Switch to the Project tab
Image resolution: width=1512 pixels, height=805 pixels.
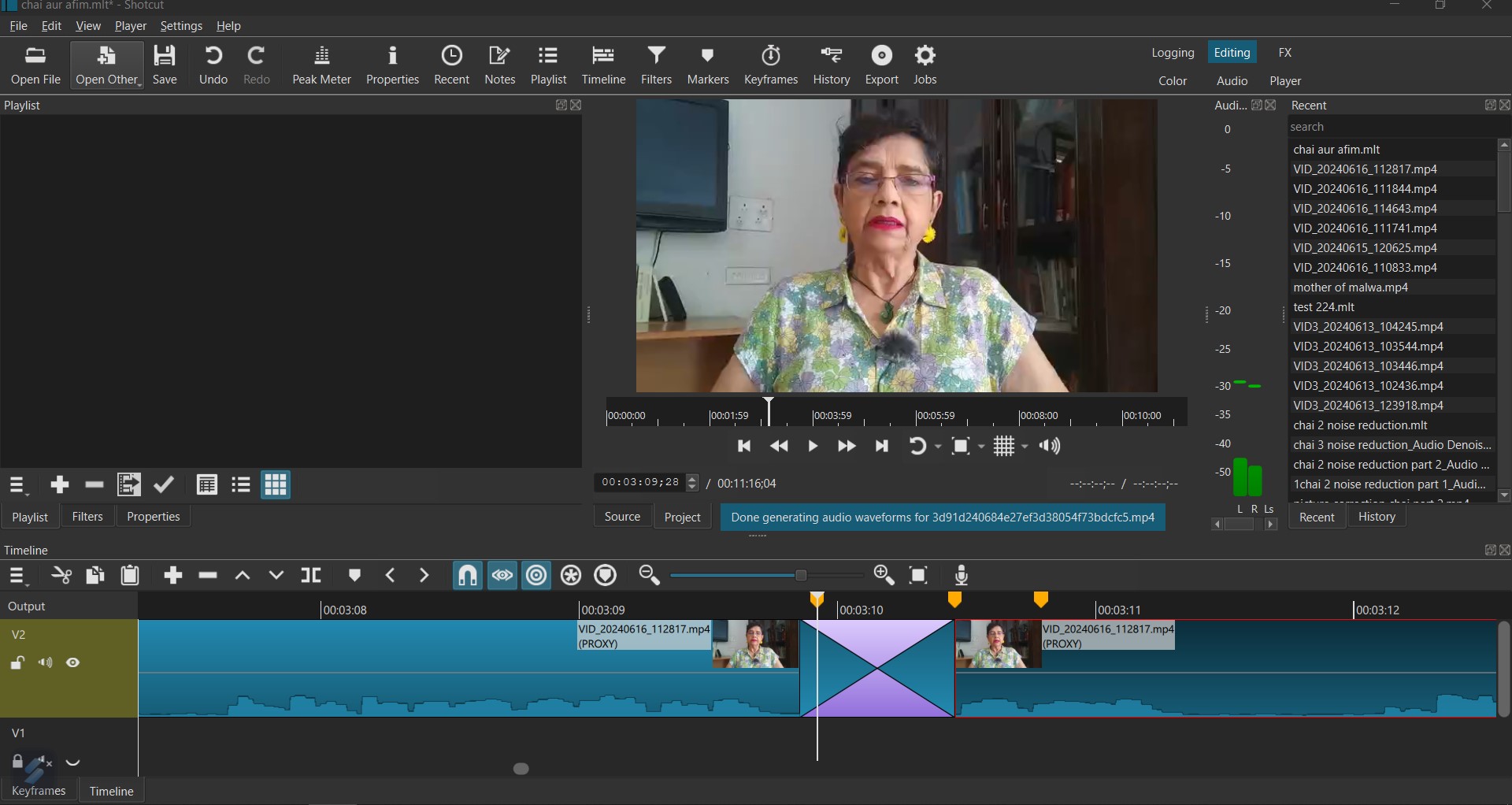pyautogui.click(x=682, y=517)
